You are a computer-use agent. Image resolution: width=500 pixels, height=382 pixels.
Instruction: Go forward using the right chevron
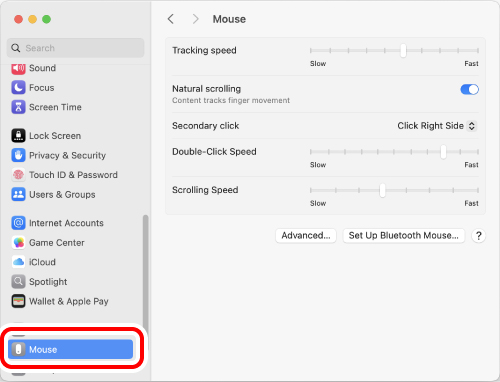[195, 19]
